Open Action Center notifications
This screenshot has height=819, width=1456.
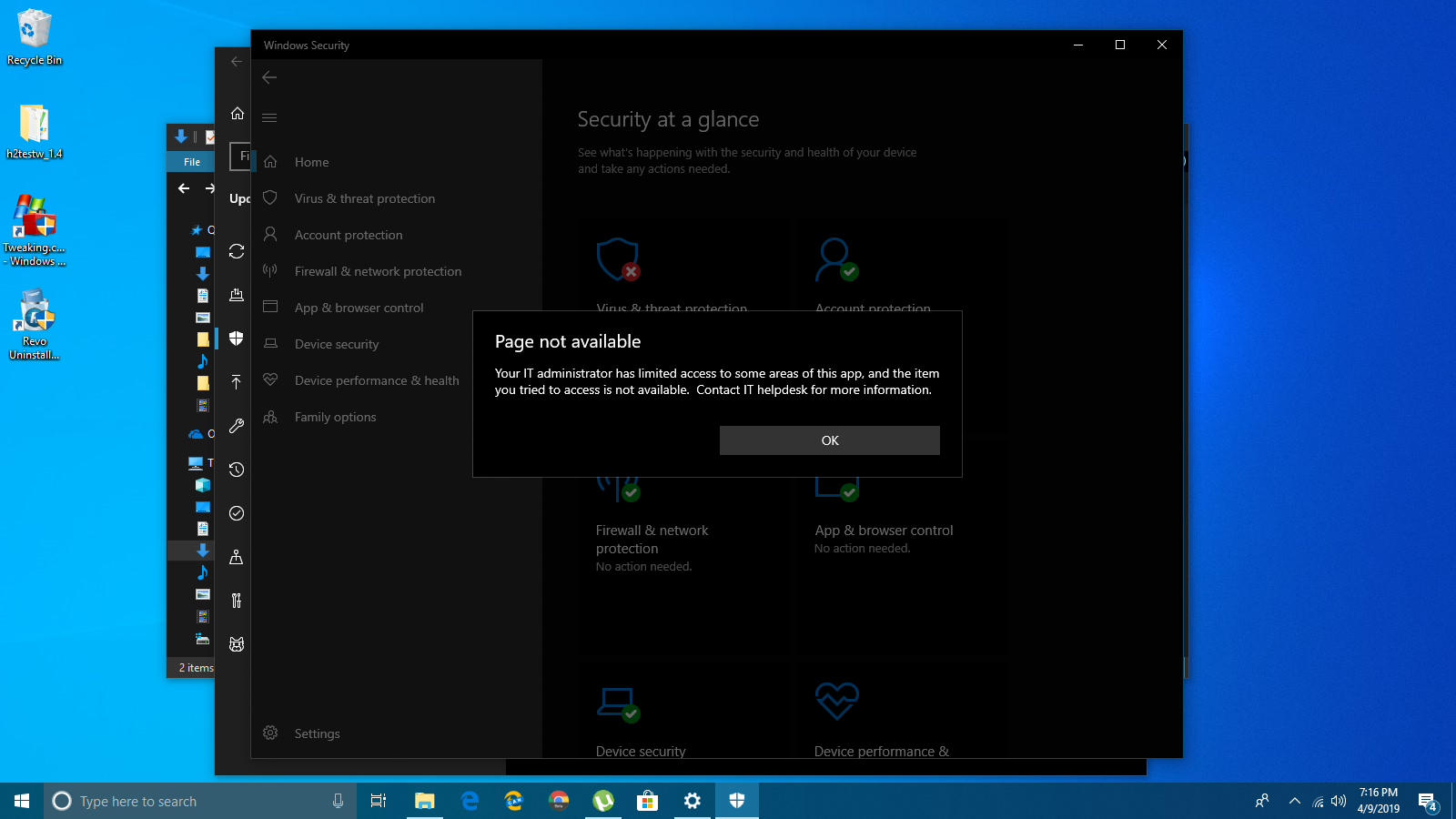(1428, 801)
